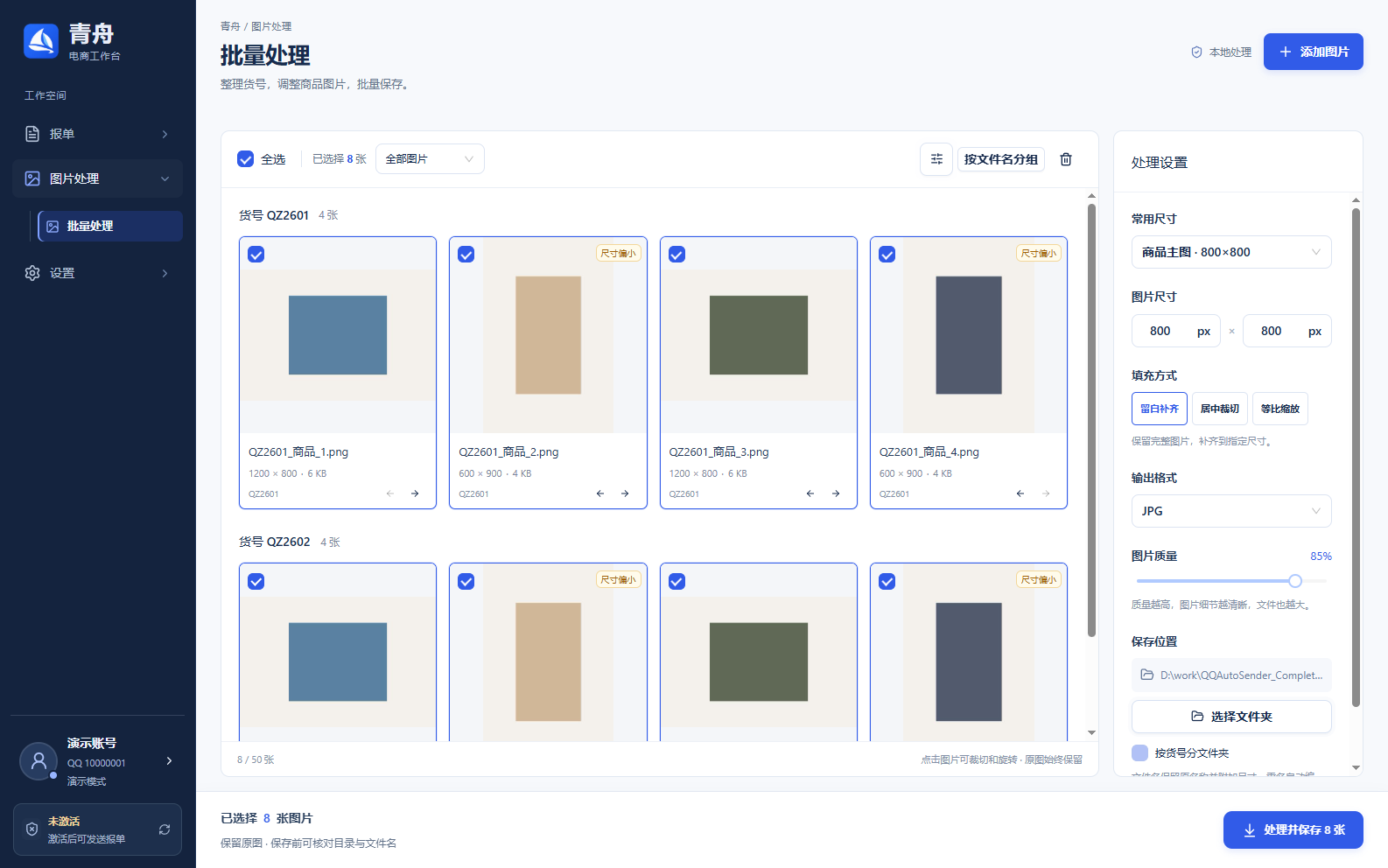
Task: Uncheck QZ2601_商品_4.png checkbox
Action: pos(887,255)
